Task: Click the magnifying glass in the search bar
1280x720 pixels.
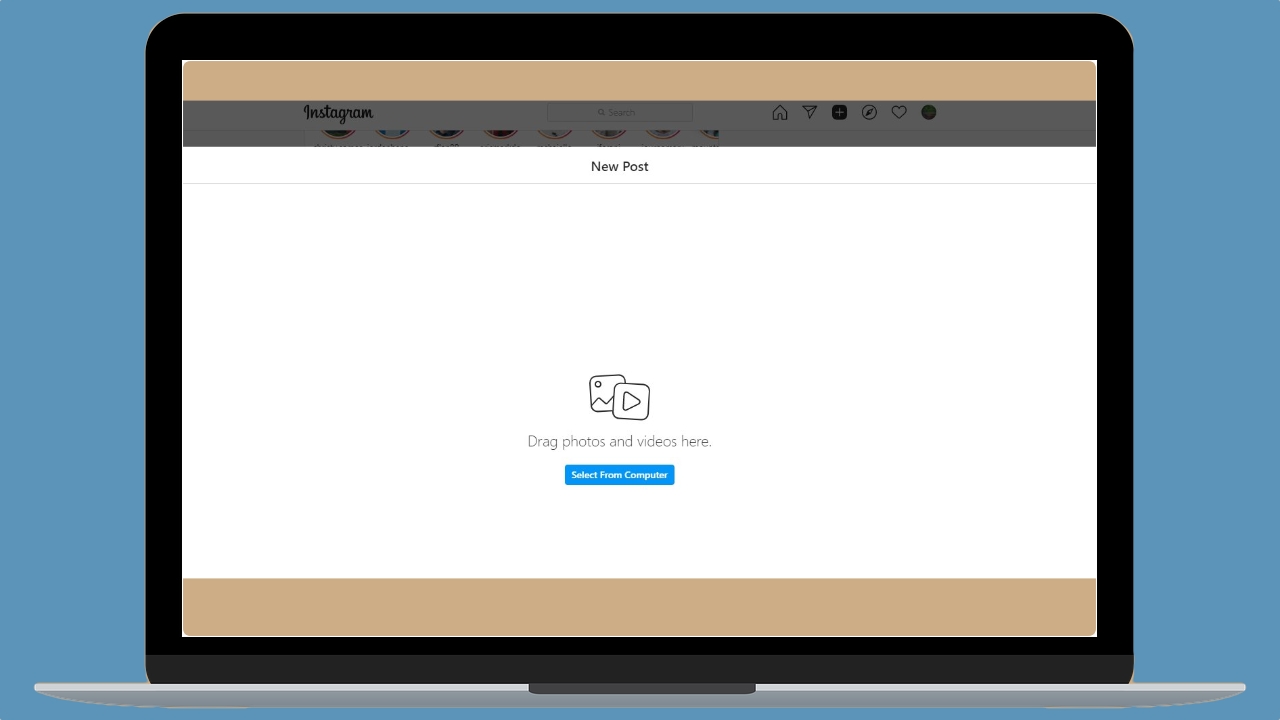Action: pos(600,112)
